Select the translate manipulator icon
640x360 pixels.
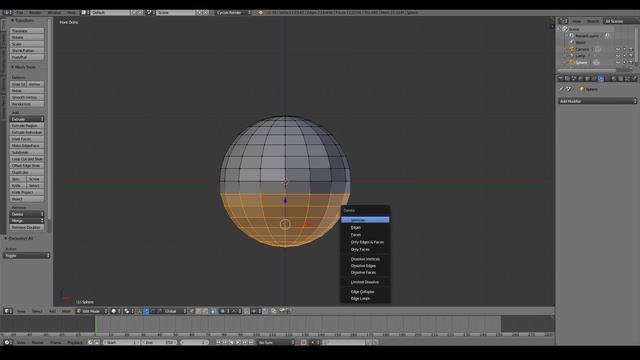[x=147, y=311]
